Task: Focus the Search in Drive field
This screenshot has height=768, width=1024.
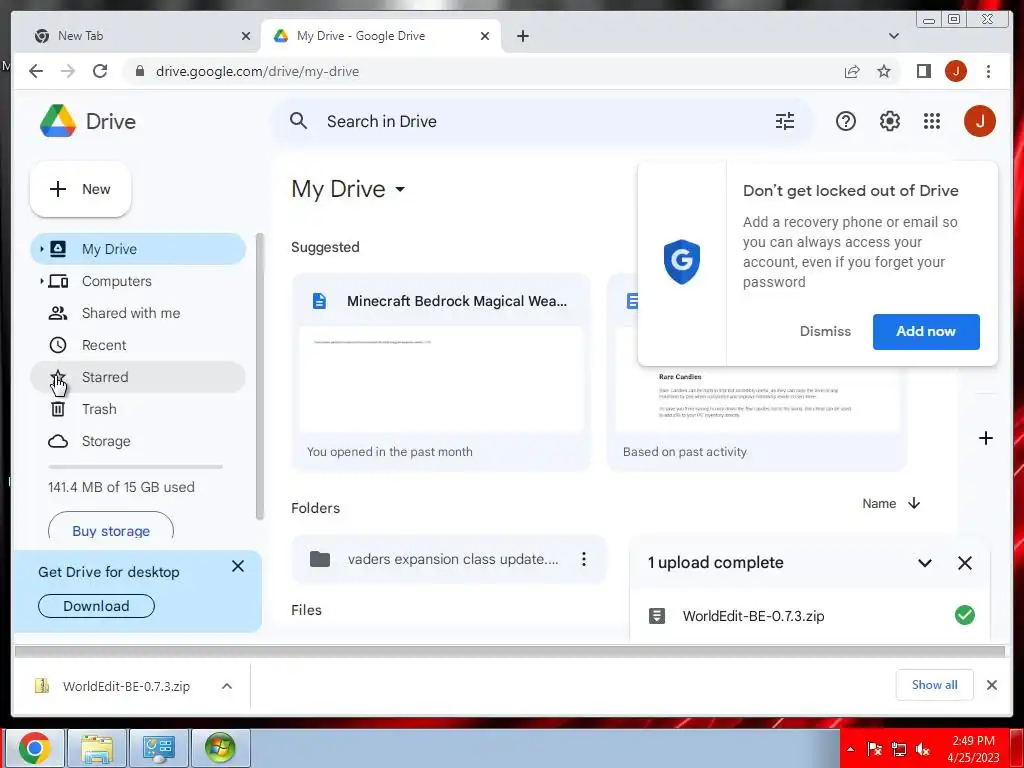Action: pyautogui.click(x=541, y=121)
